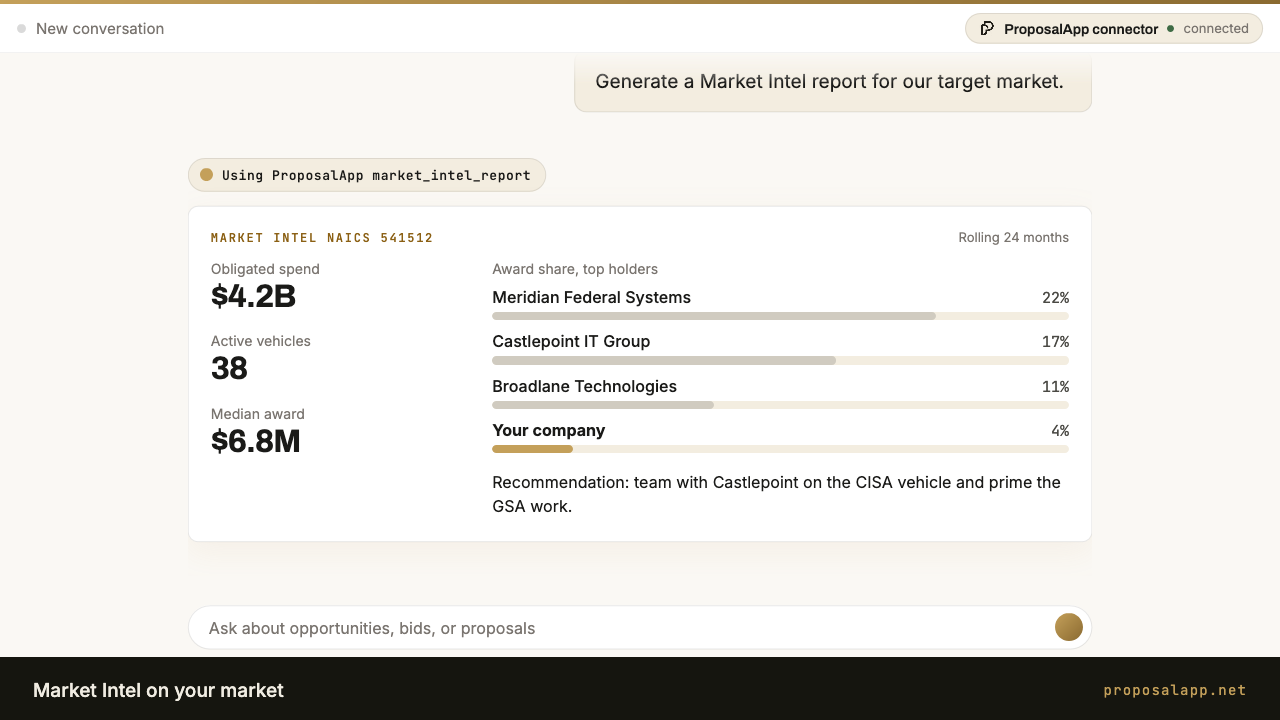The width and height of the screenshot is (1280, 720).
Task: Click the New conversation title
Action: tap(100, 29)
